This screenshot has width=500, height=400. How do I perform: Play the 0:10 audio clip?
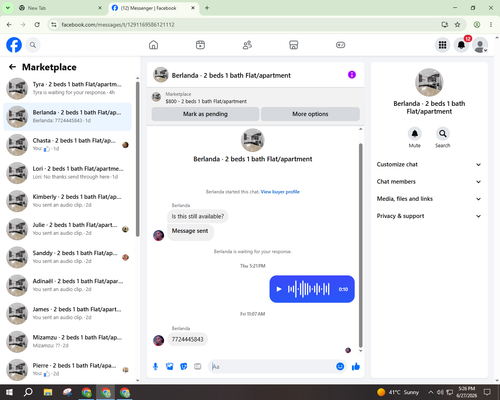[279, 289]
